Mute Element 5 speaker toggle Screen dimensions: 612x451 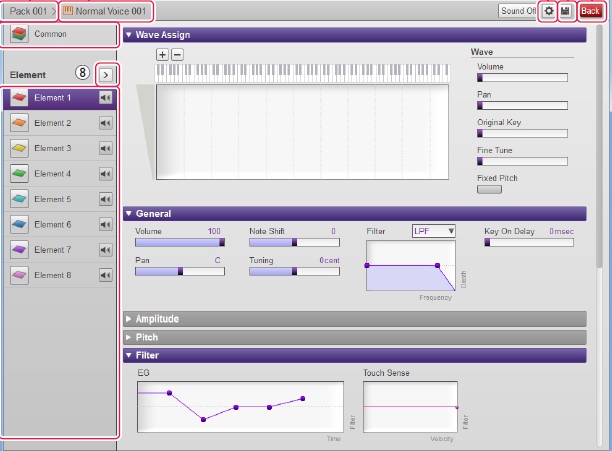point(105,199)
